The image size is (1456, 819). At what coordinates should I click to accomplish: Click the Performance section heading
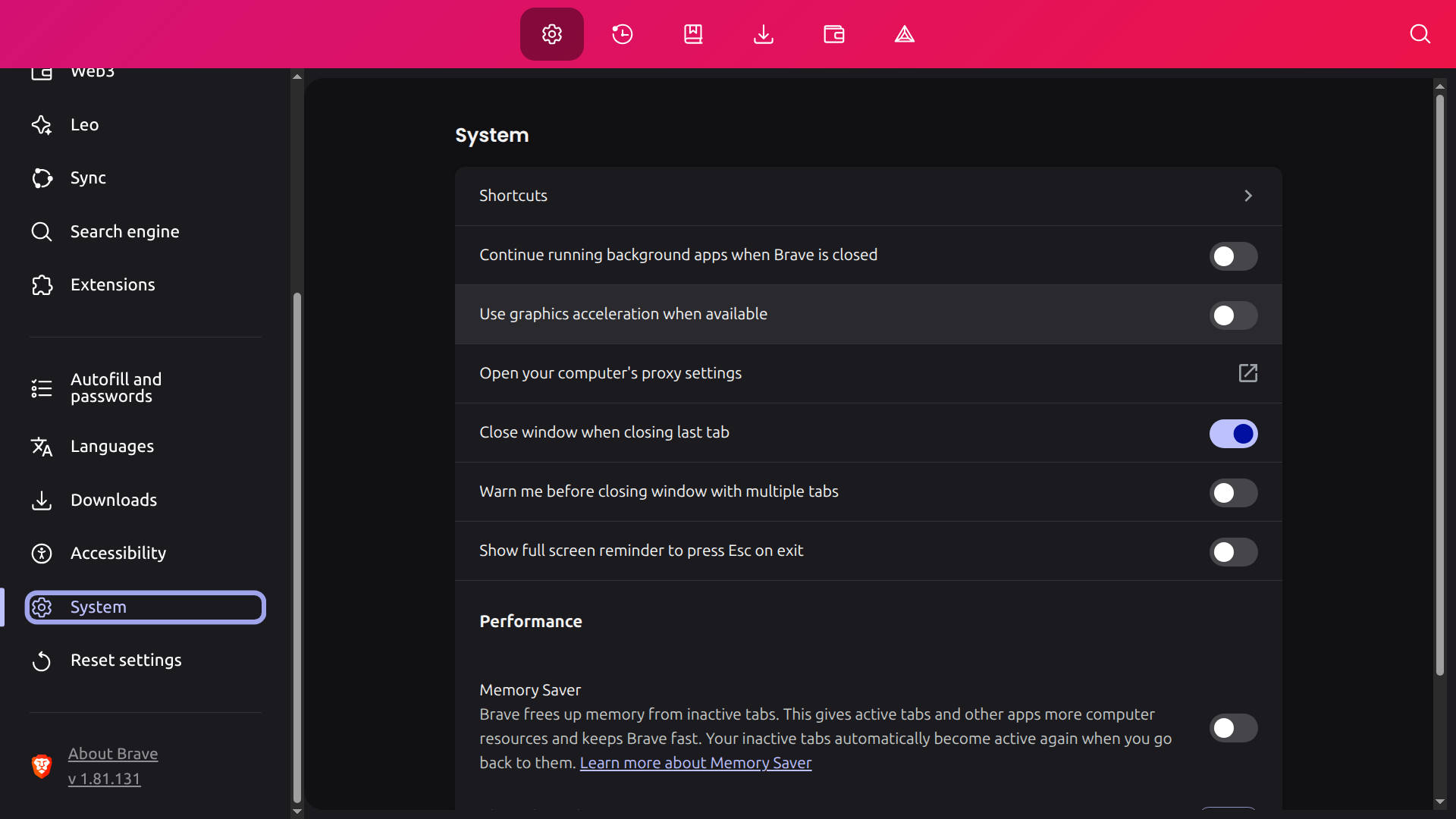(531, 621)
